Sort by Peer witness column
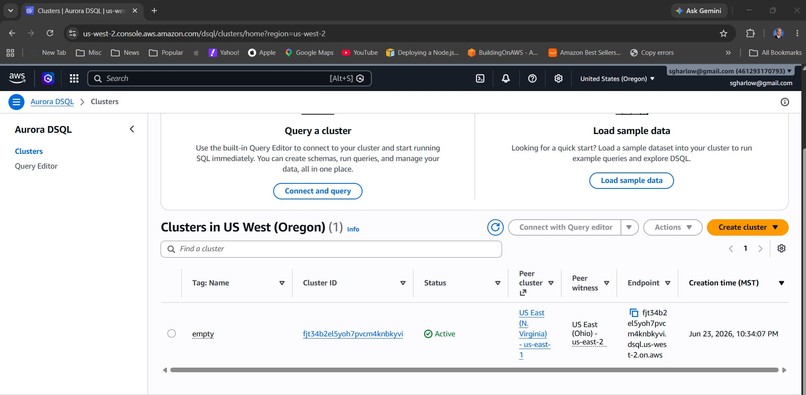Screen dimensions: 806x395 [607, 283]
